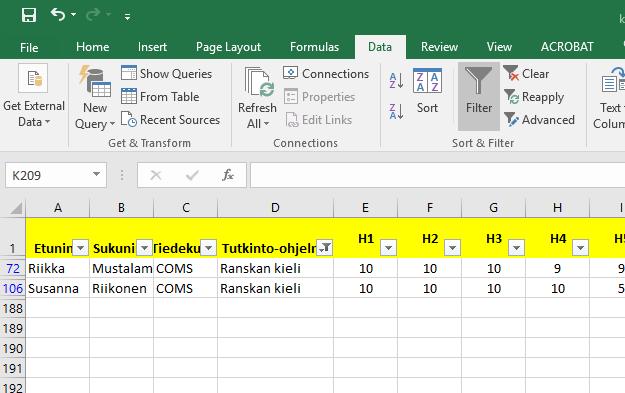Select the cell containing Mustalam

coord(122,268)
